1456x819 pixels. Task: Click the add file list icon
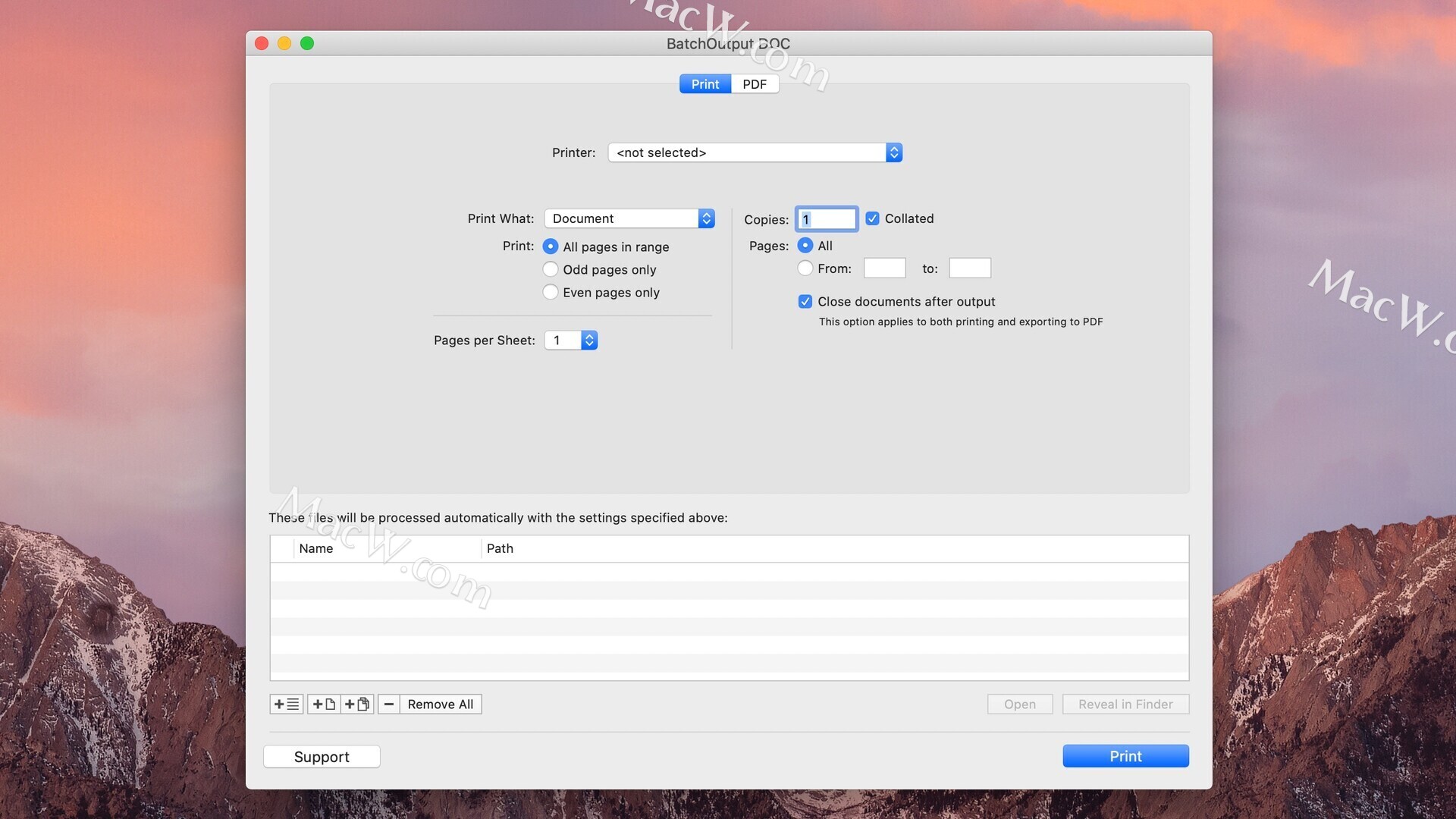[287, 704]
